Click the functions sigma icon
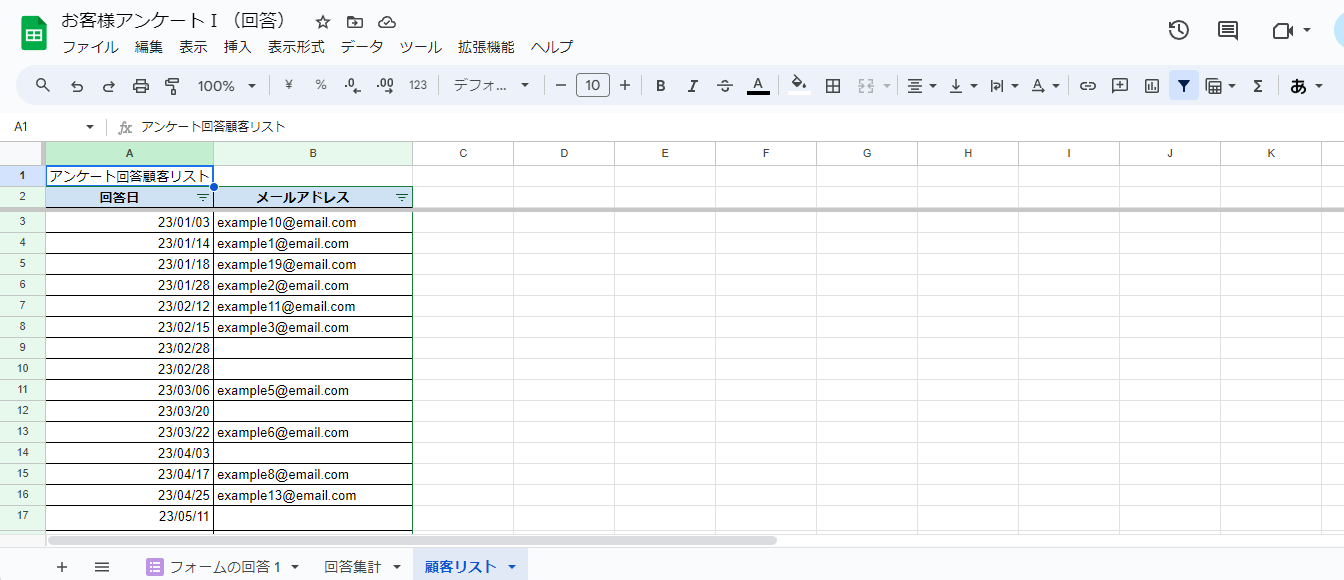The width and height of the screenshot is (1344, 580). [x=1258, y=86]
